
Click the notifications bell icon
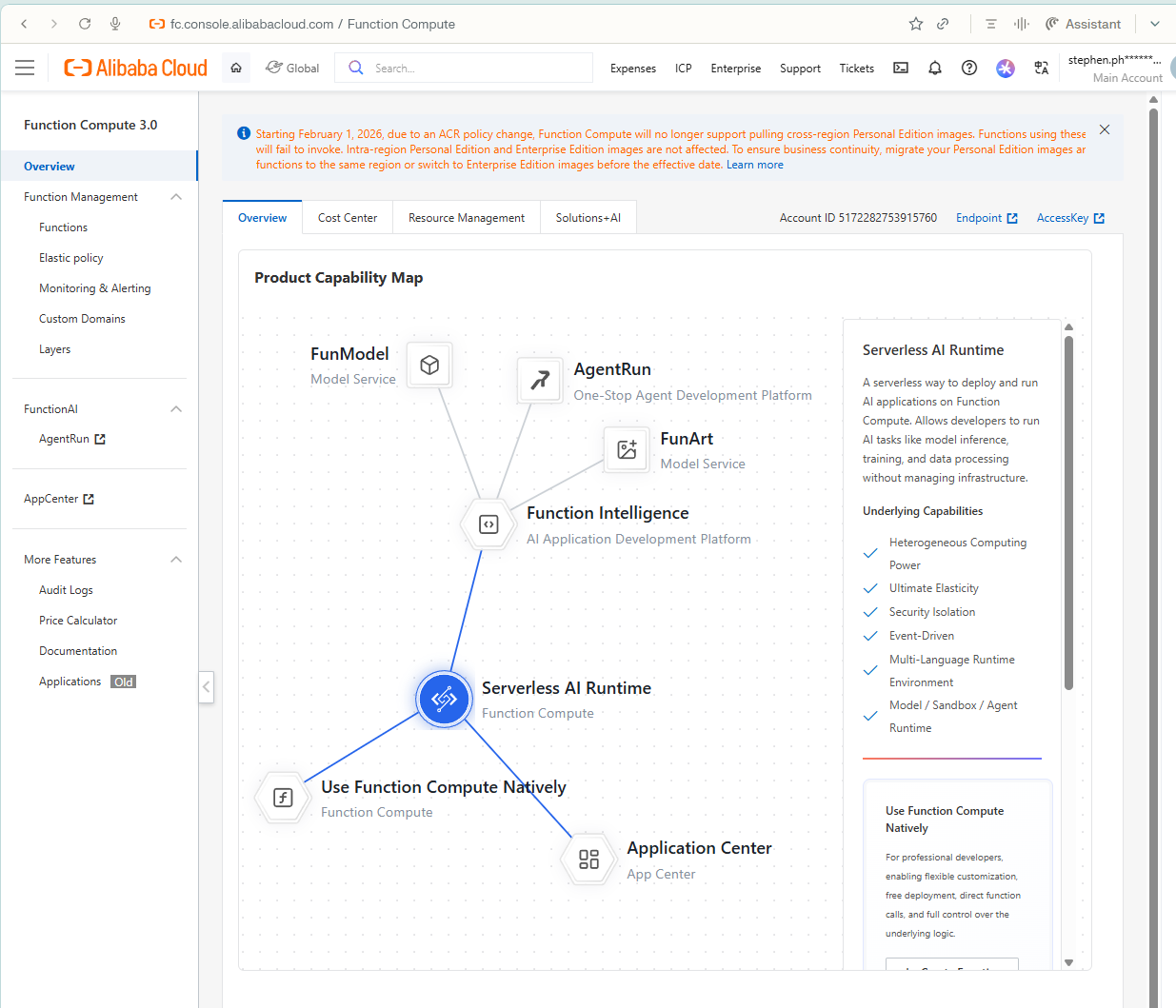pos(935,68)
